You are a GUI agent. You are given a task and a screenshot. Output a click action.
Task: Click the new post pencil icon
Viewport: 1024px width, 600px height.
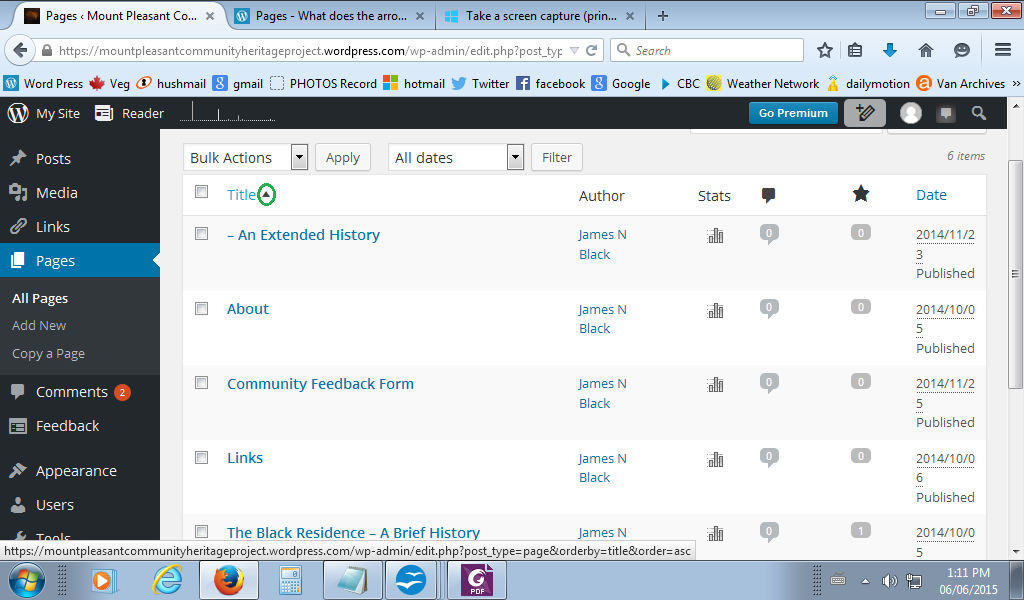pyautogui.click(x=865, y=113)
